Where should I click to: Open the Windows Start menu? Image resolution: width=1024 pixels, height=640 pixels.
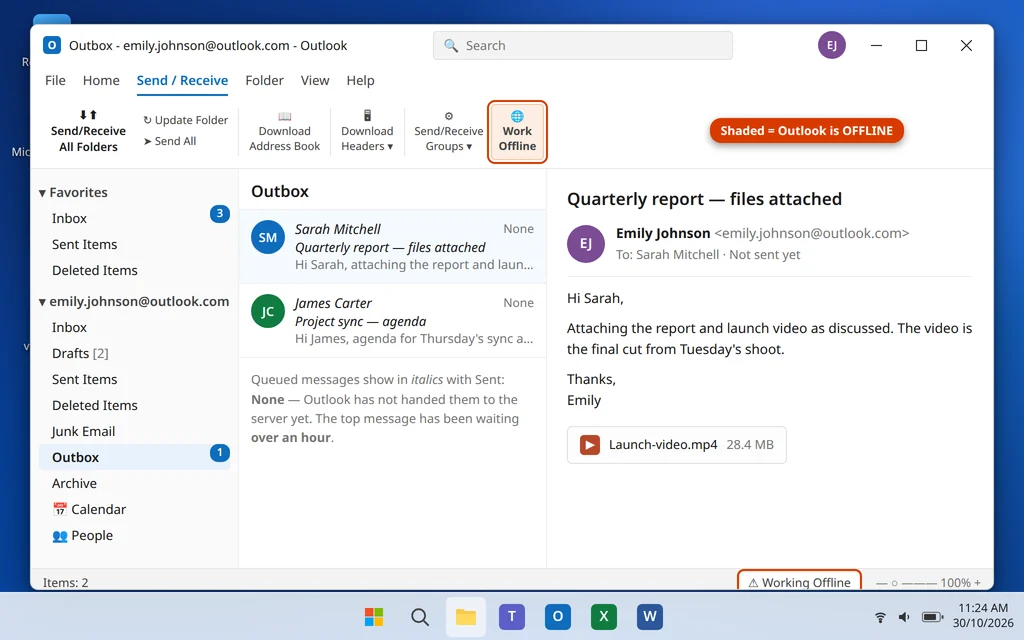(374, 616)
